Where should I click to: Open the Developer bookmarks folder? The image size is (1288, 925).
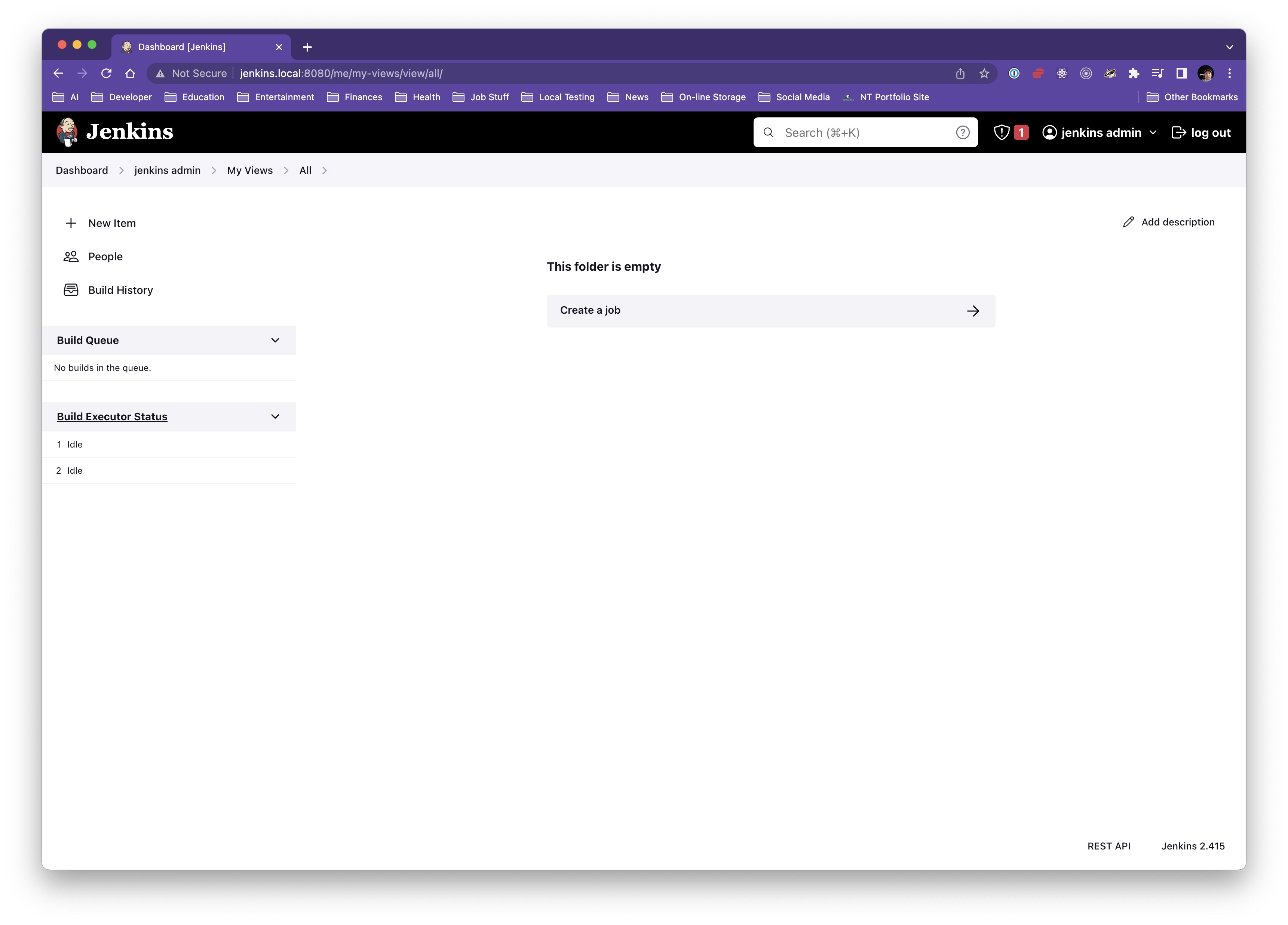point(122,97)
